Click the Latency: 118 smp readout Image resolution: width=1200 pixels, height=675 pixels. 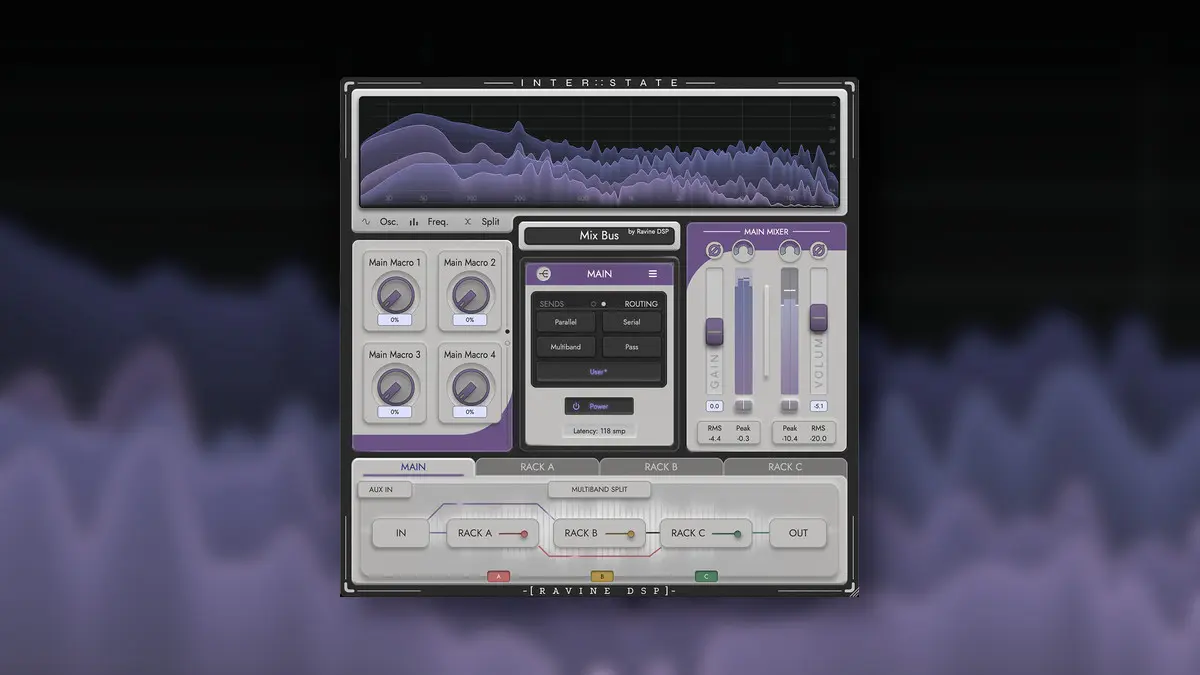coord(600,431)
